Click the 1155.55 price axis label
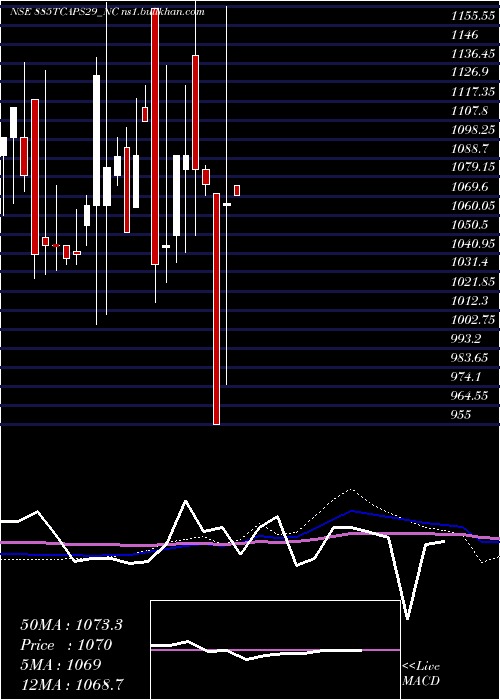 [473, 16]
